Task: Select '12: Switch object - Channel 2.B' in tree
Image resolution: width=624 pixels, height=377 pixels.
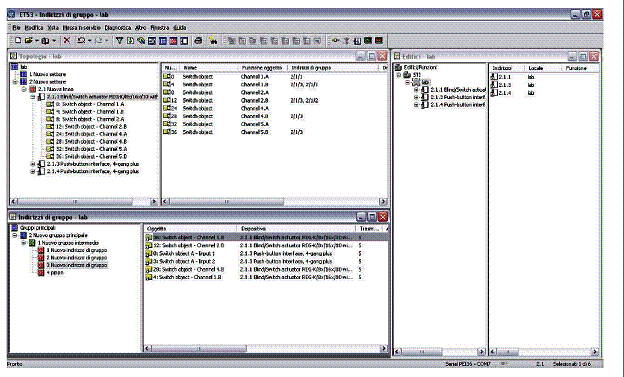Action: (91, 127)
